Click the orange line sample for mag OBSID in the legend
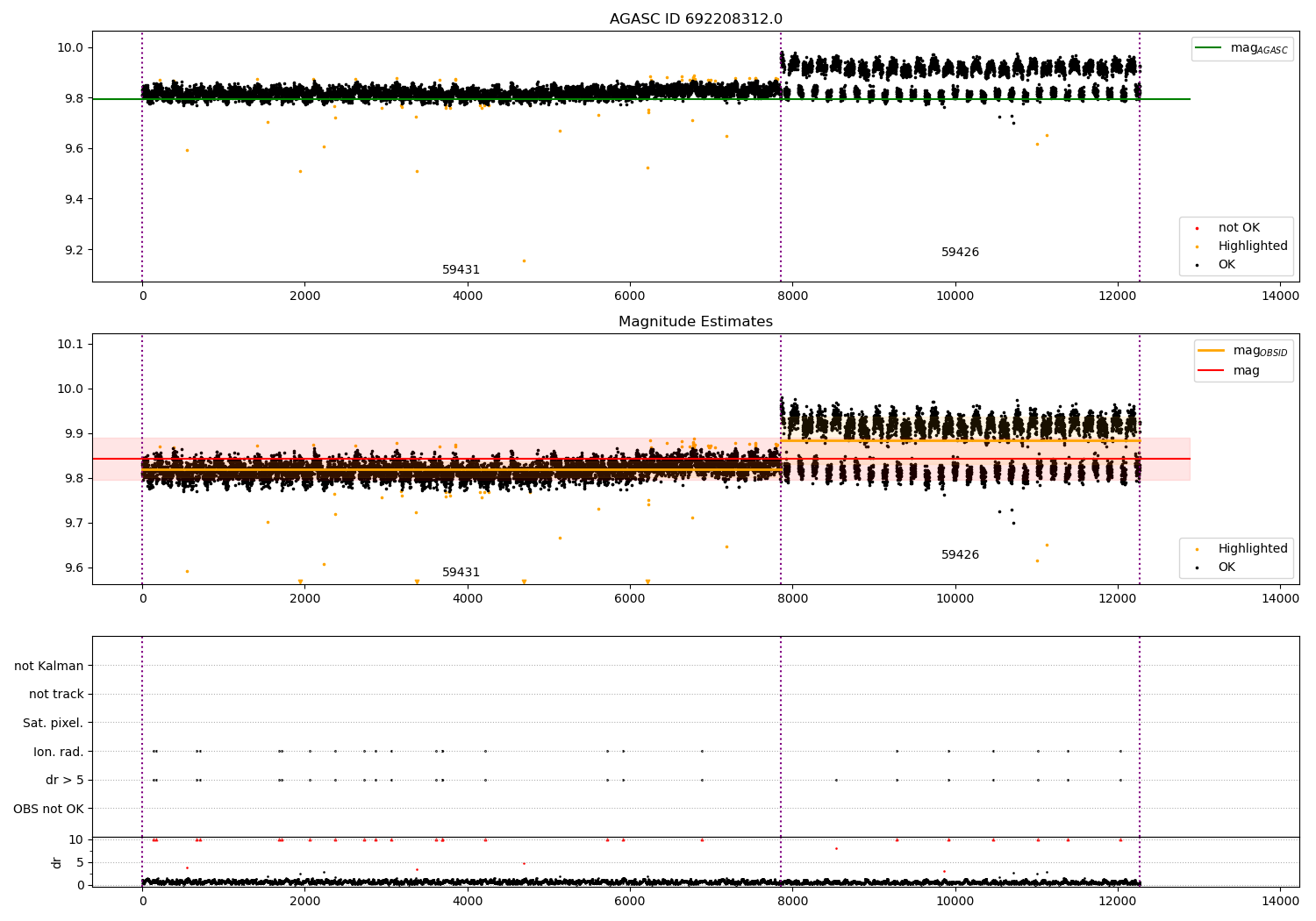The width and height of the screenshot is (1316, 921). pyautogui.click(x=1212, y=351)
